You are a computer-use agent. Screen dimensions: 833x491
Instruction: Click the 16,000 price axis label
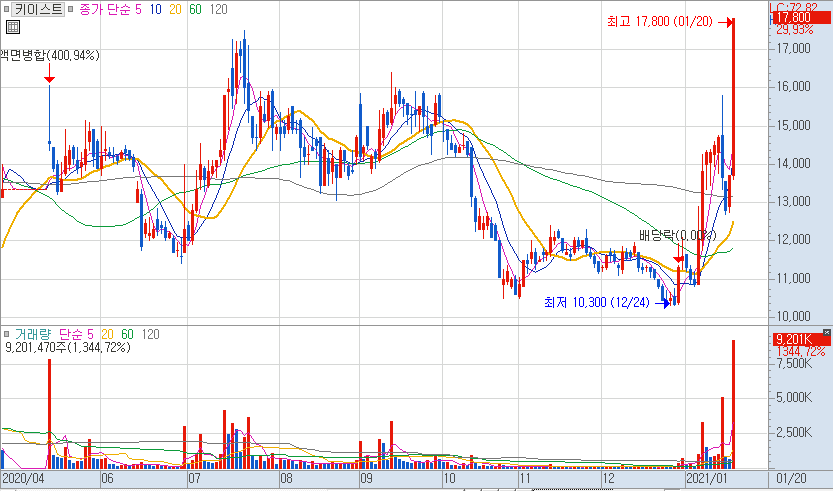793,87
